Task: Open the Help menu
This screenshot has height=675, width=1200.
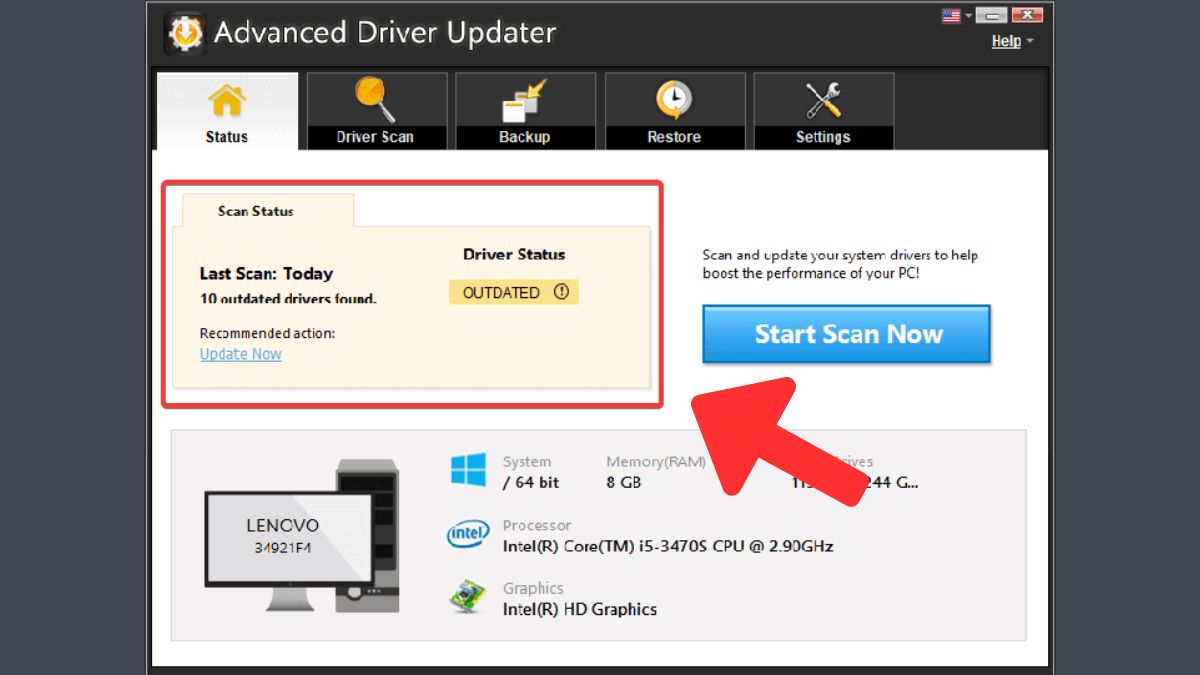Action: 1011,41
